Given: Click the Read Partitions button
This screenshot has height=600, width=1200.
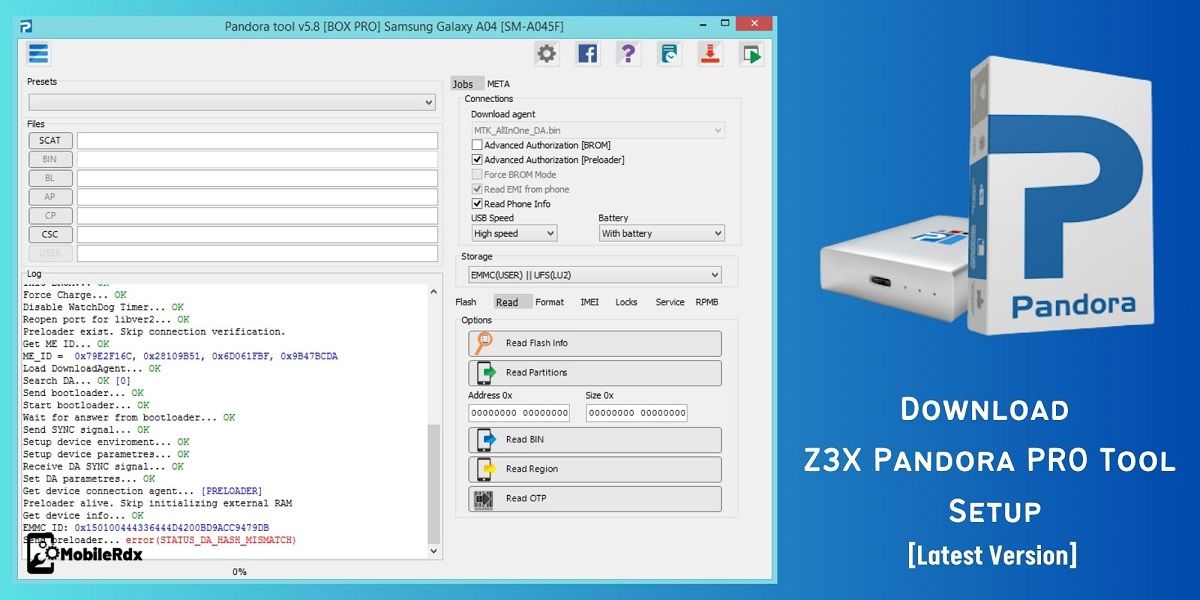Looking at the screenshot, I should click(x=594, y=373).
